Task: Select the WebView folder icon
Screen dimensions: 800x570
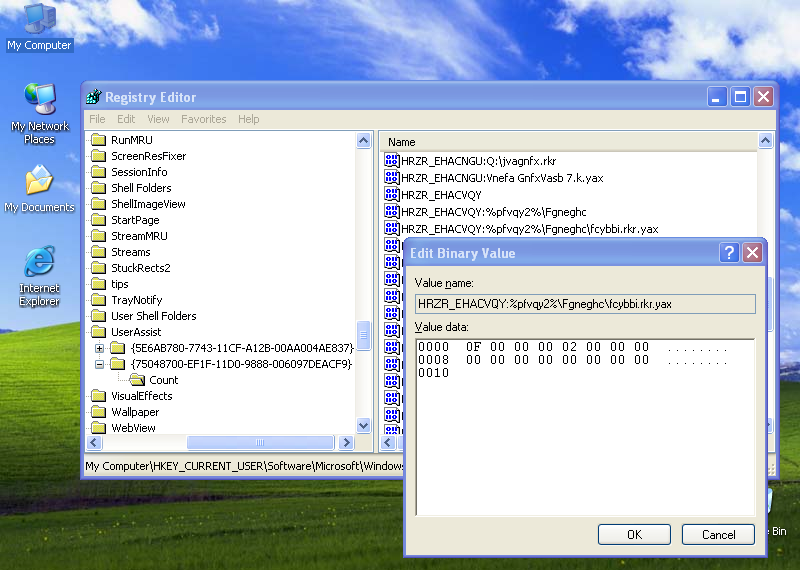Action: point(98,428)
